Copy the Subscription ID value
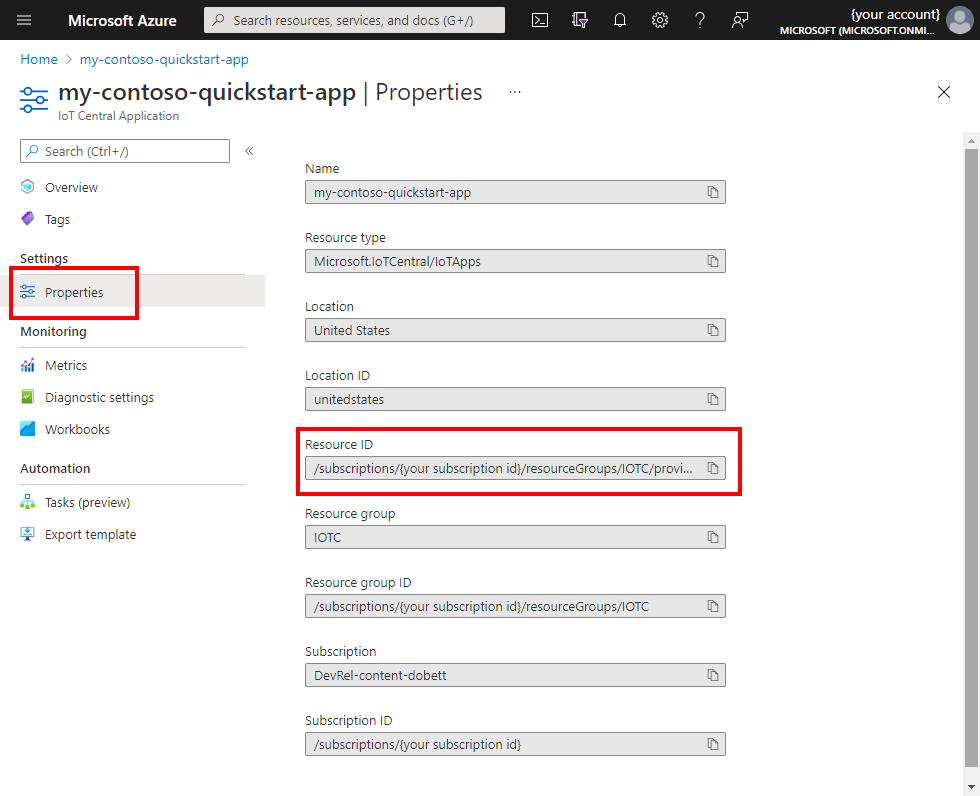 tap(713, 744)
